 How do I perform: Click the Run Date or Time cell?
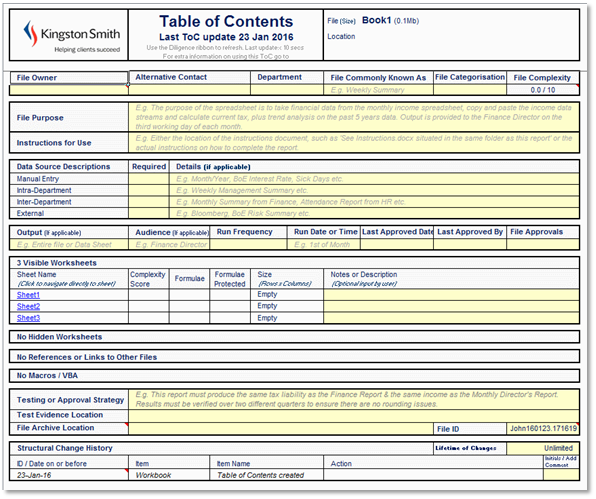click(323, 244)
